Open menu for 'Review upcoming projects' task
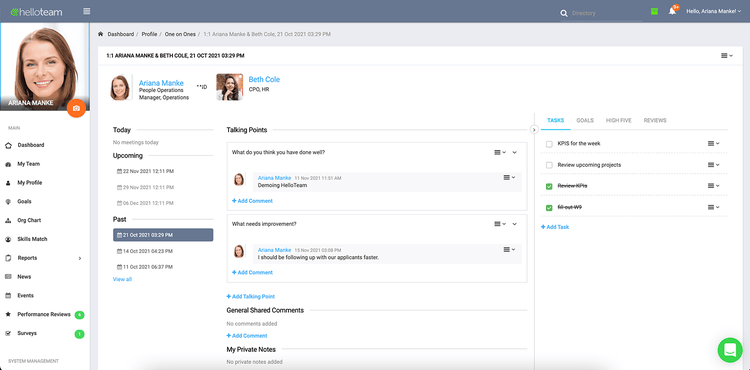The height and width of the screenshot is (370, 750). [714, 165]
